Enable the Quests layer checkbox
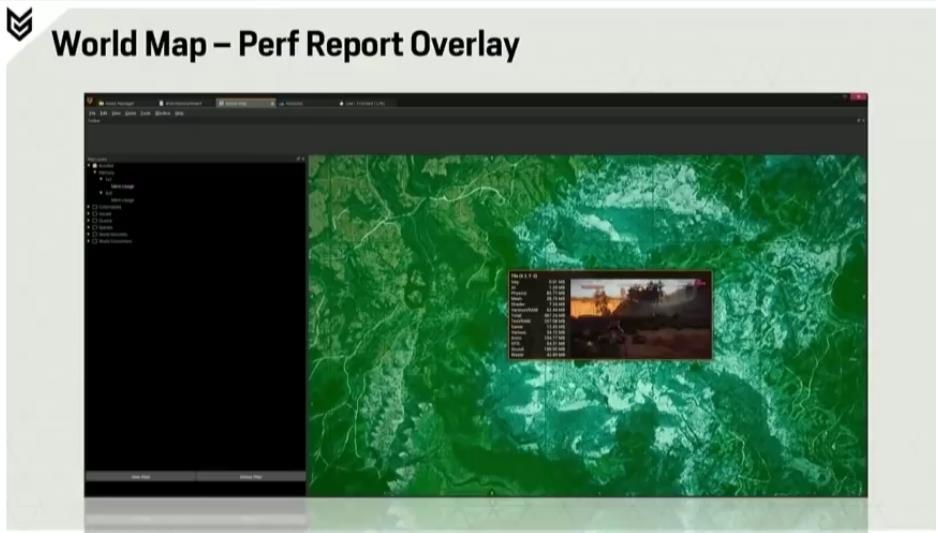The width and height of the screenshot is (936, 533). click(x=94, y=221)
